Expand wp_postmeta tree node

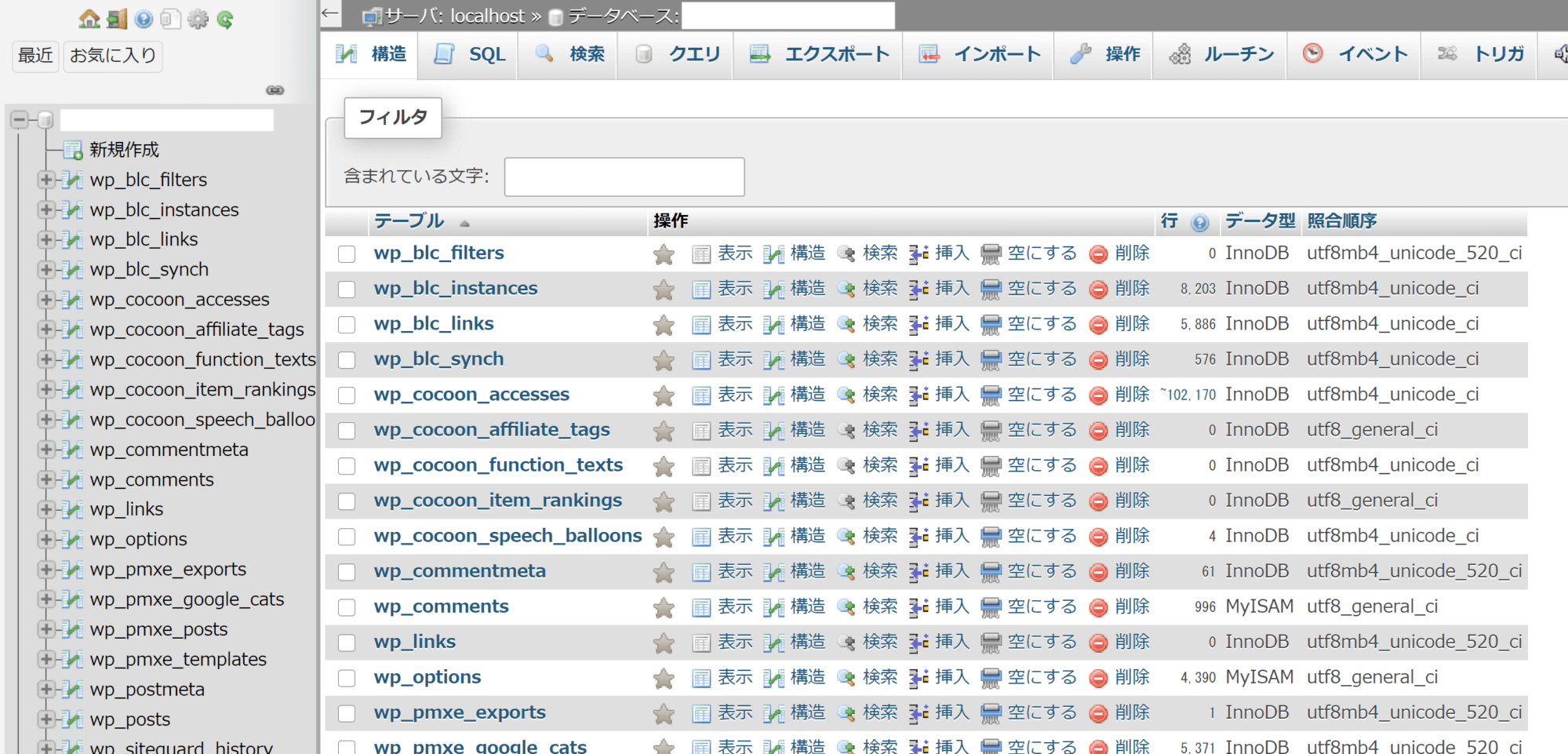tap(45, 689)
